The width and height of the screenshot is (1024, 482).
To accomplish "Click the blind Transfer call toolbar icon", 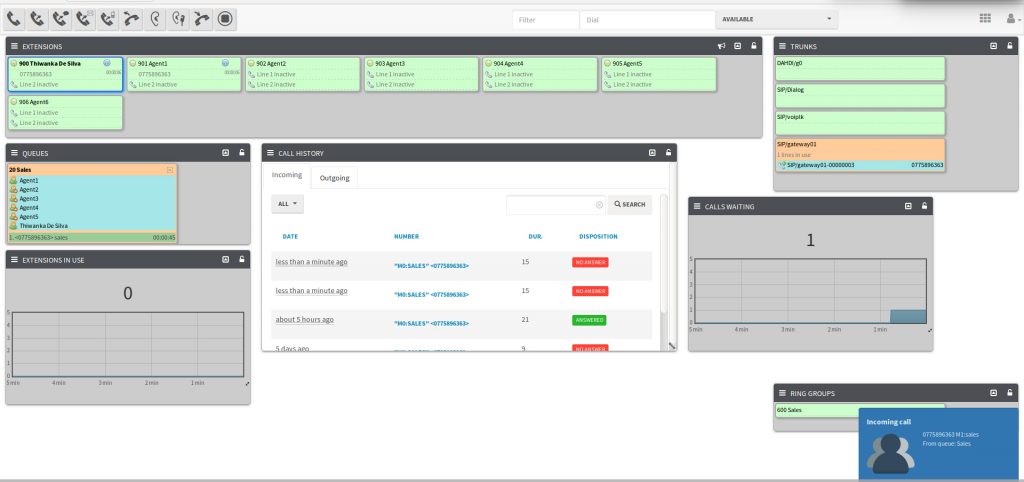I will (37, 20).
